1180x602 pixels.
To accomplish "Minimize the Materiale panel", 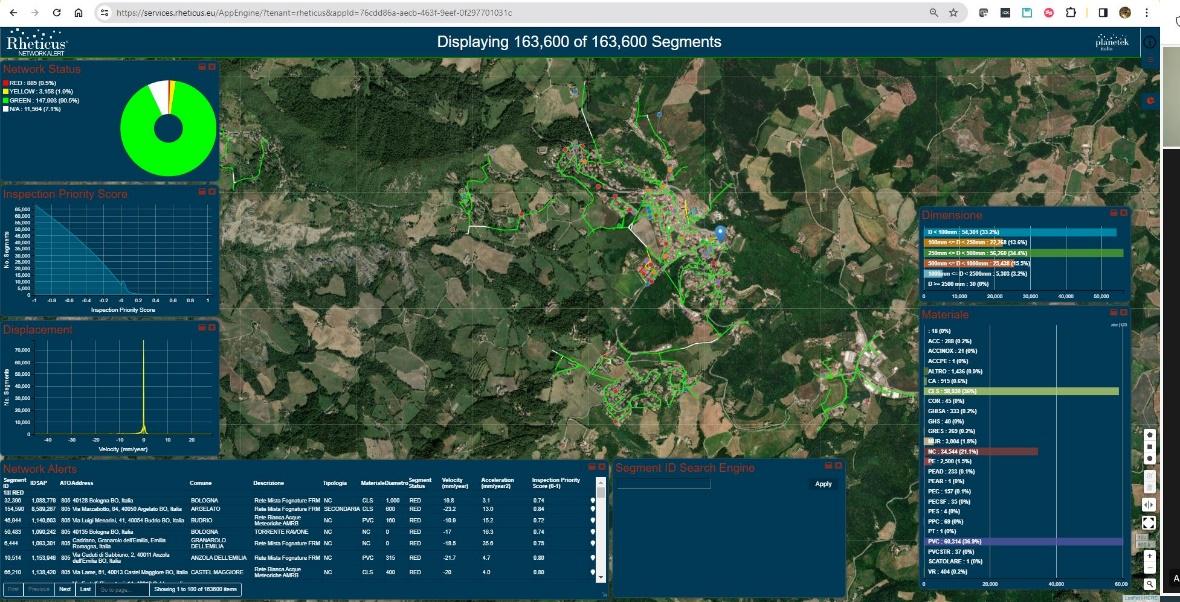I will pos(1113,313).
